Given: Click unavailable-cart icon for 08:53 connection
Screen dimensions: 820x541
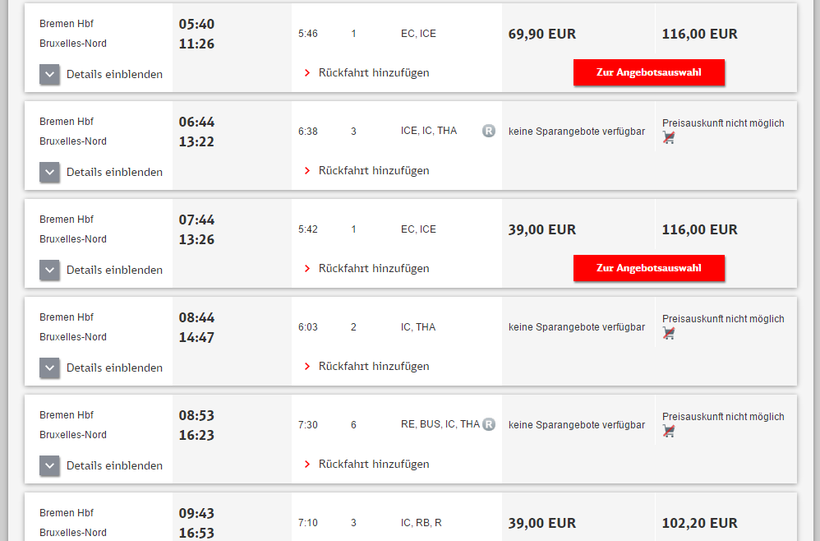Looking at the screenshot, I should click(669, 432).
